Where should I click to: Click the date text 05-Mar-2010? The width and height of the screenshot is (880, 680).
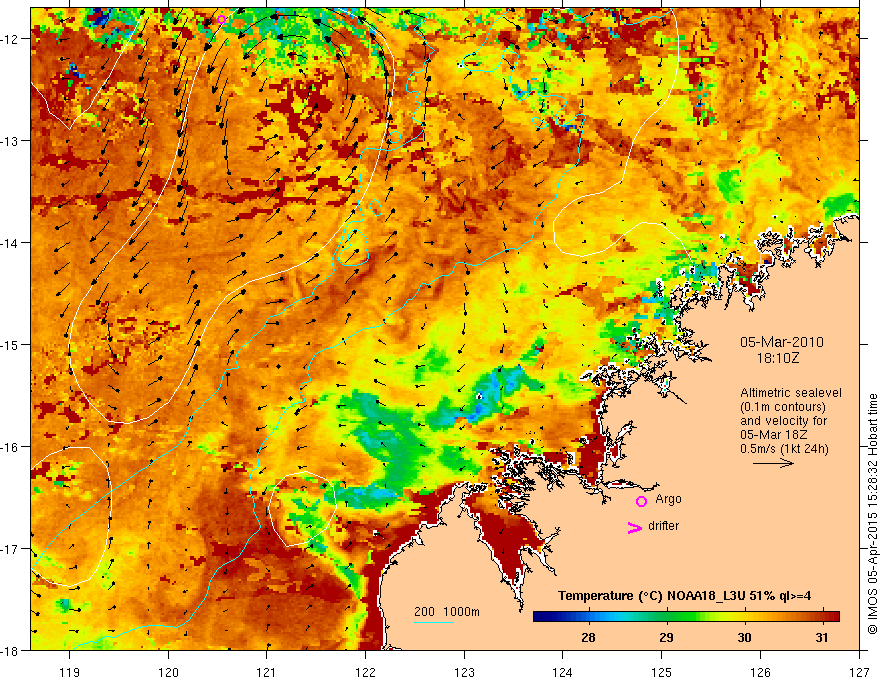(782, 342)
